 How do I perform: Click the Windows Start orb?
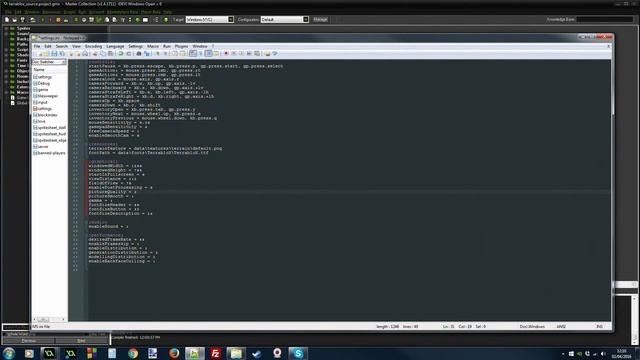pos(9,353)
